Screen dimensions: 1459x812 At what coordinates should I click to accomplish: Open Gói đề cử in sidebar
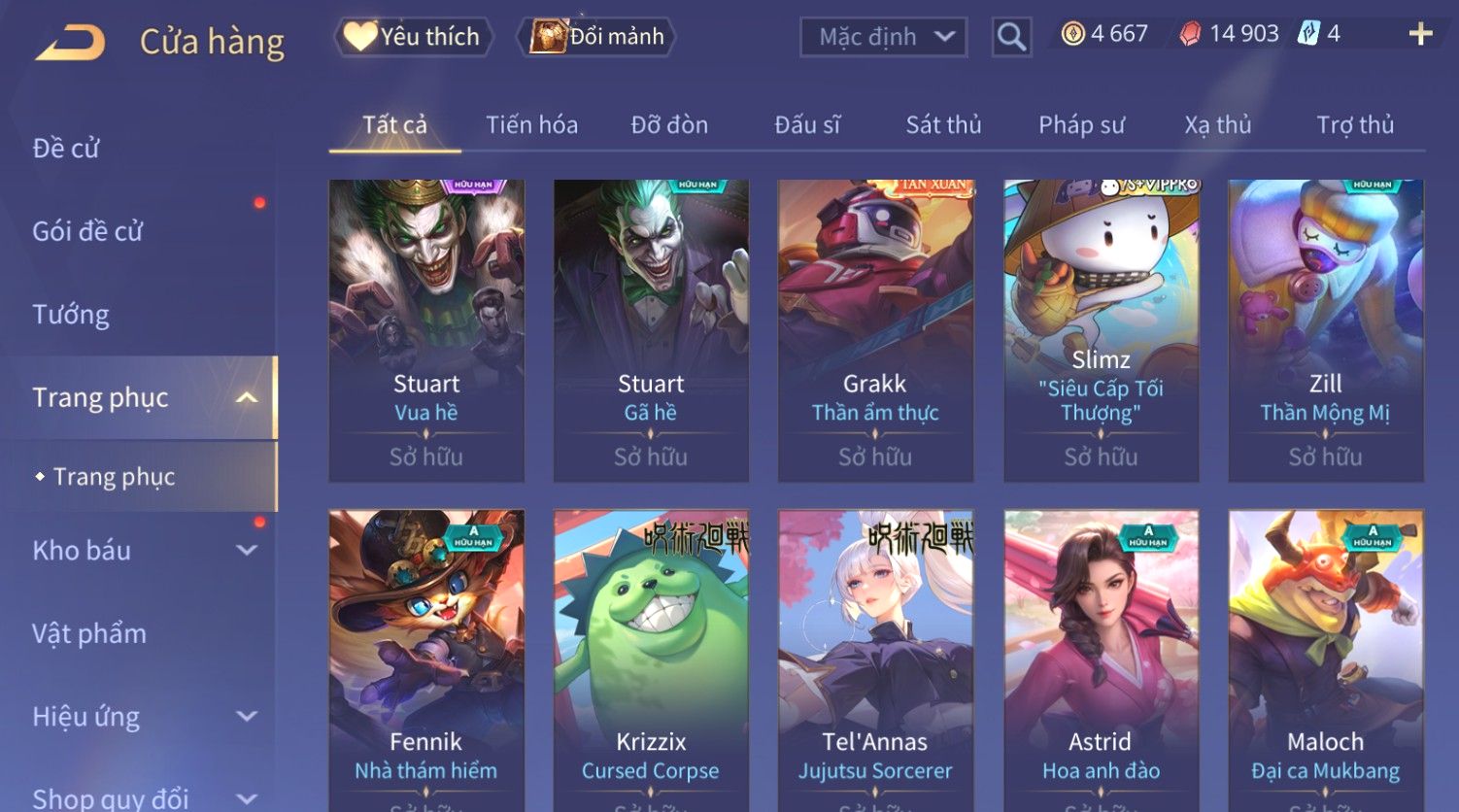click(x=87, y=231)
